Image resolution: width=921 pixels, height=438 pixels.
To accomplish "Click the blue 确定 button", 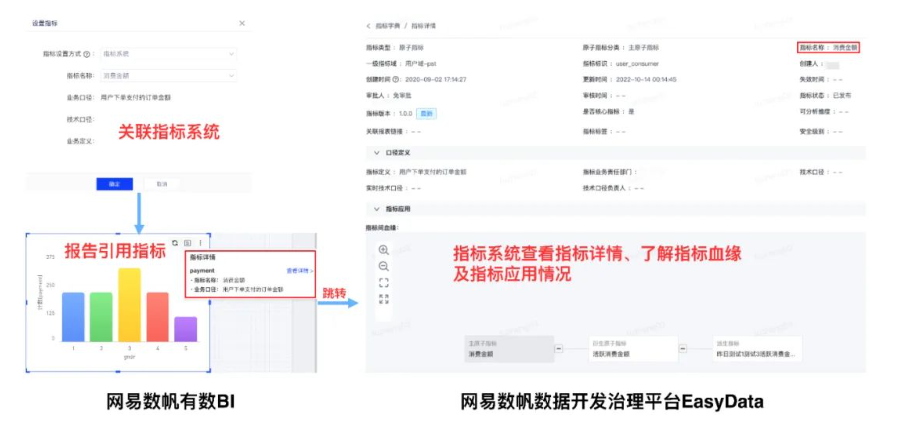I will [115, 184].
